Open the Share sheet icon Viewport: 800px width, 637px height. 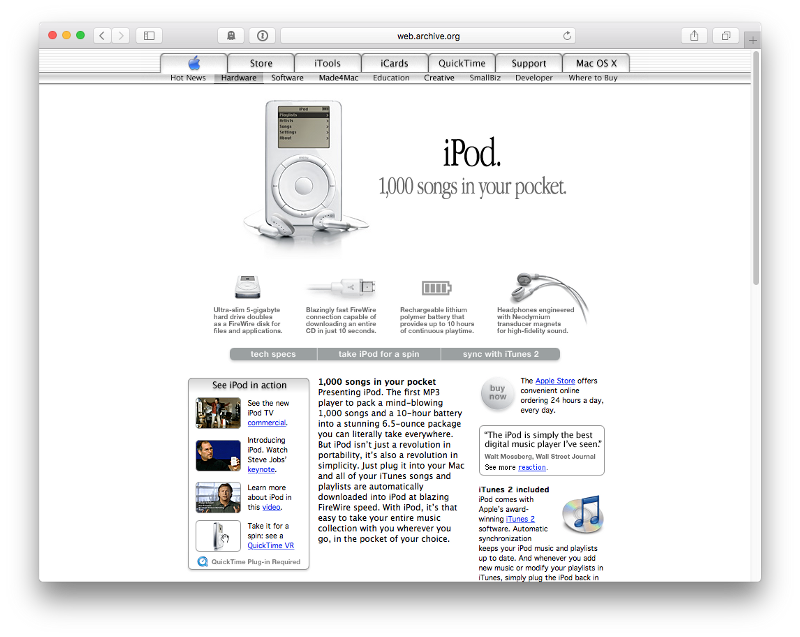(x=694, y=36)
